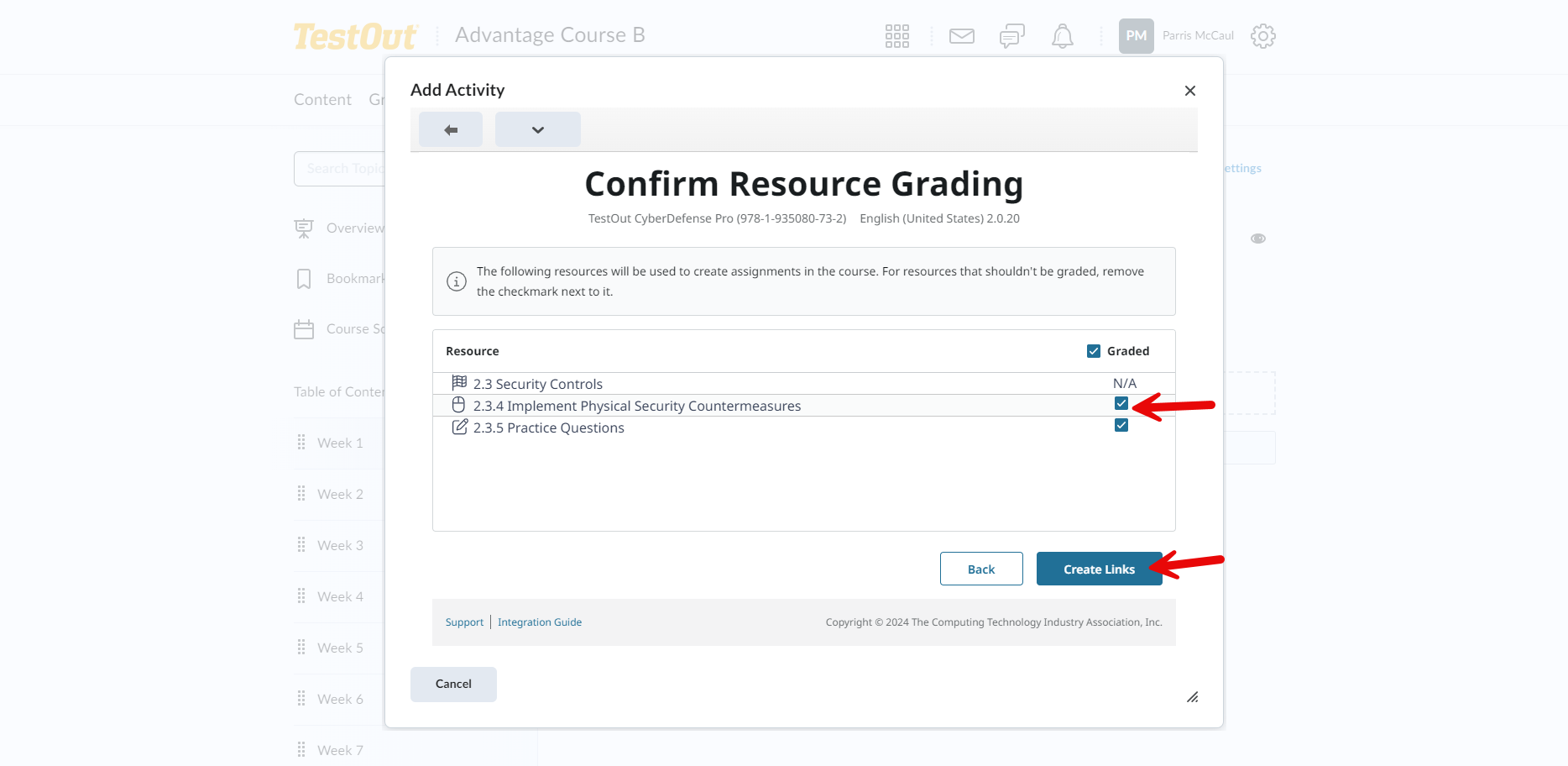The width and height of the screenshot is (1568, 766).
Task: Switch to the Content tab
Action: click(322, 99)
